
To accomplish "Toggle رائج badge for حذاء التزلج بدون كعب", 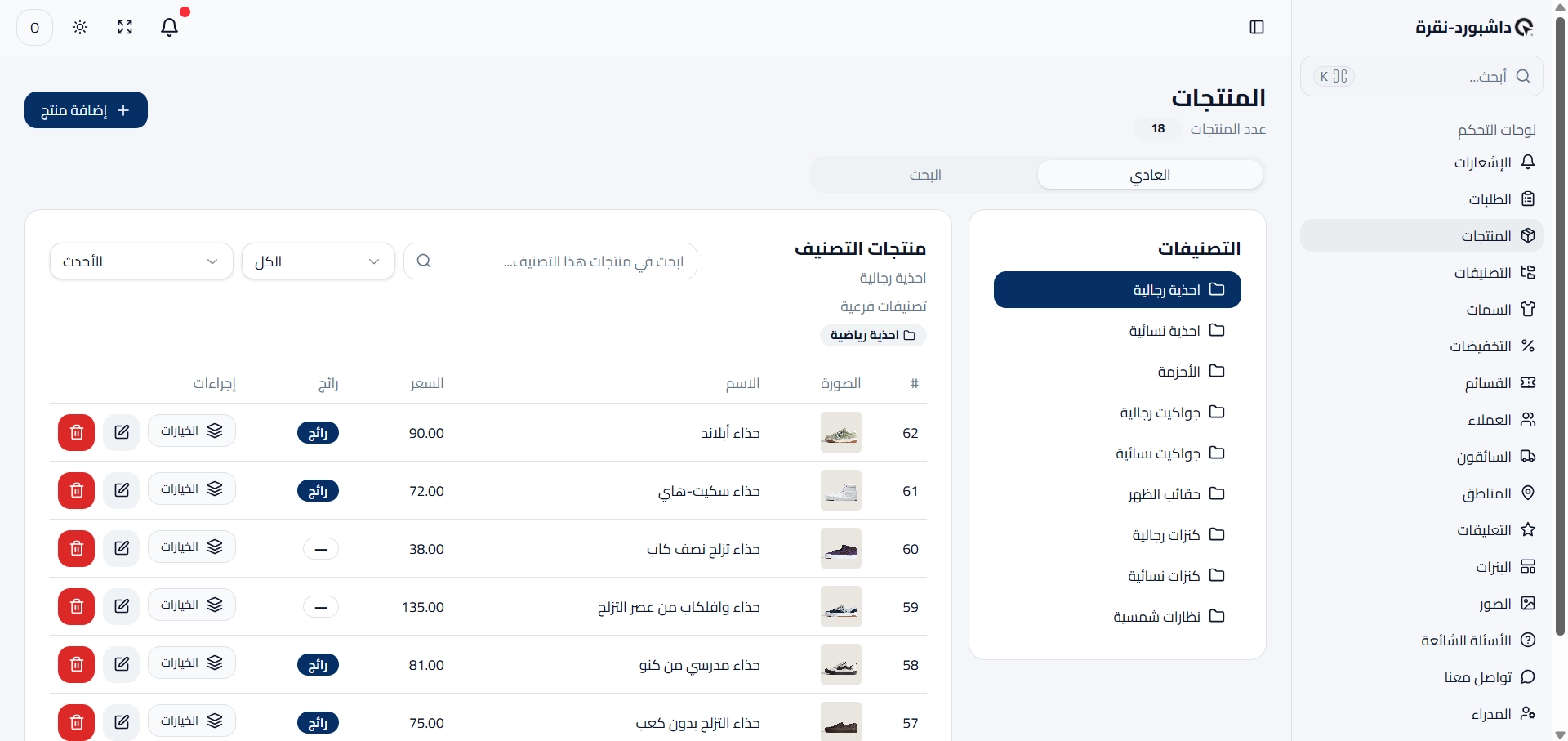I will 318,723.
